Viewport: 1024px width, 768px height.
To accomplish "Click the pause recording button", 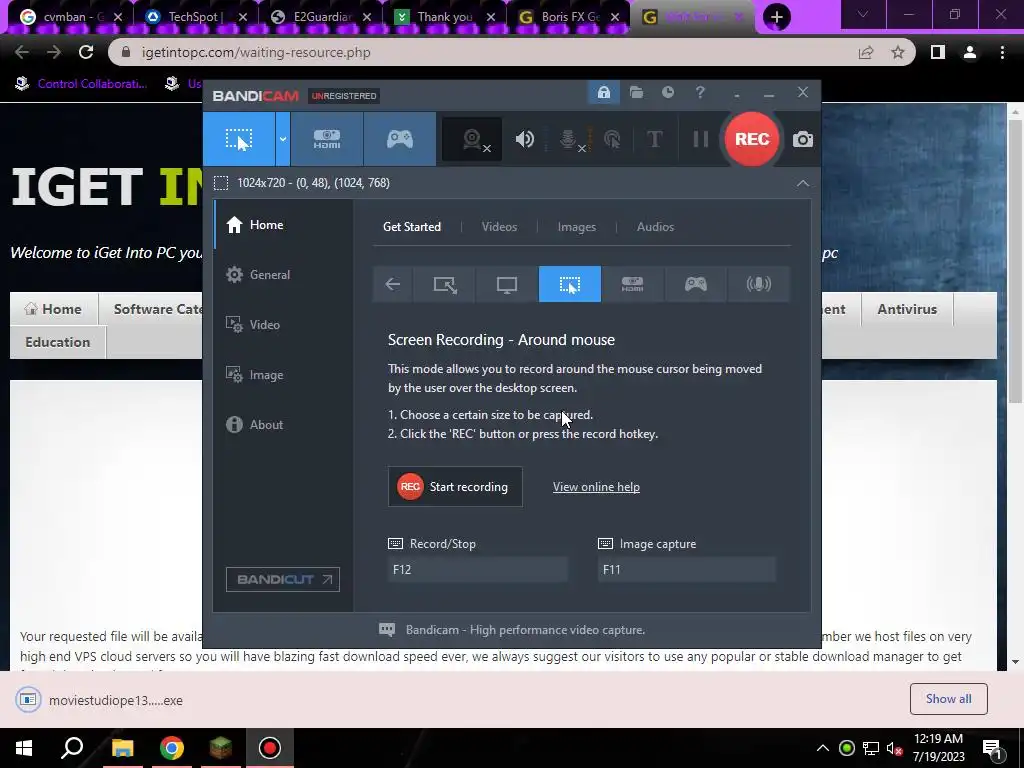I will click(701, 139).
